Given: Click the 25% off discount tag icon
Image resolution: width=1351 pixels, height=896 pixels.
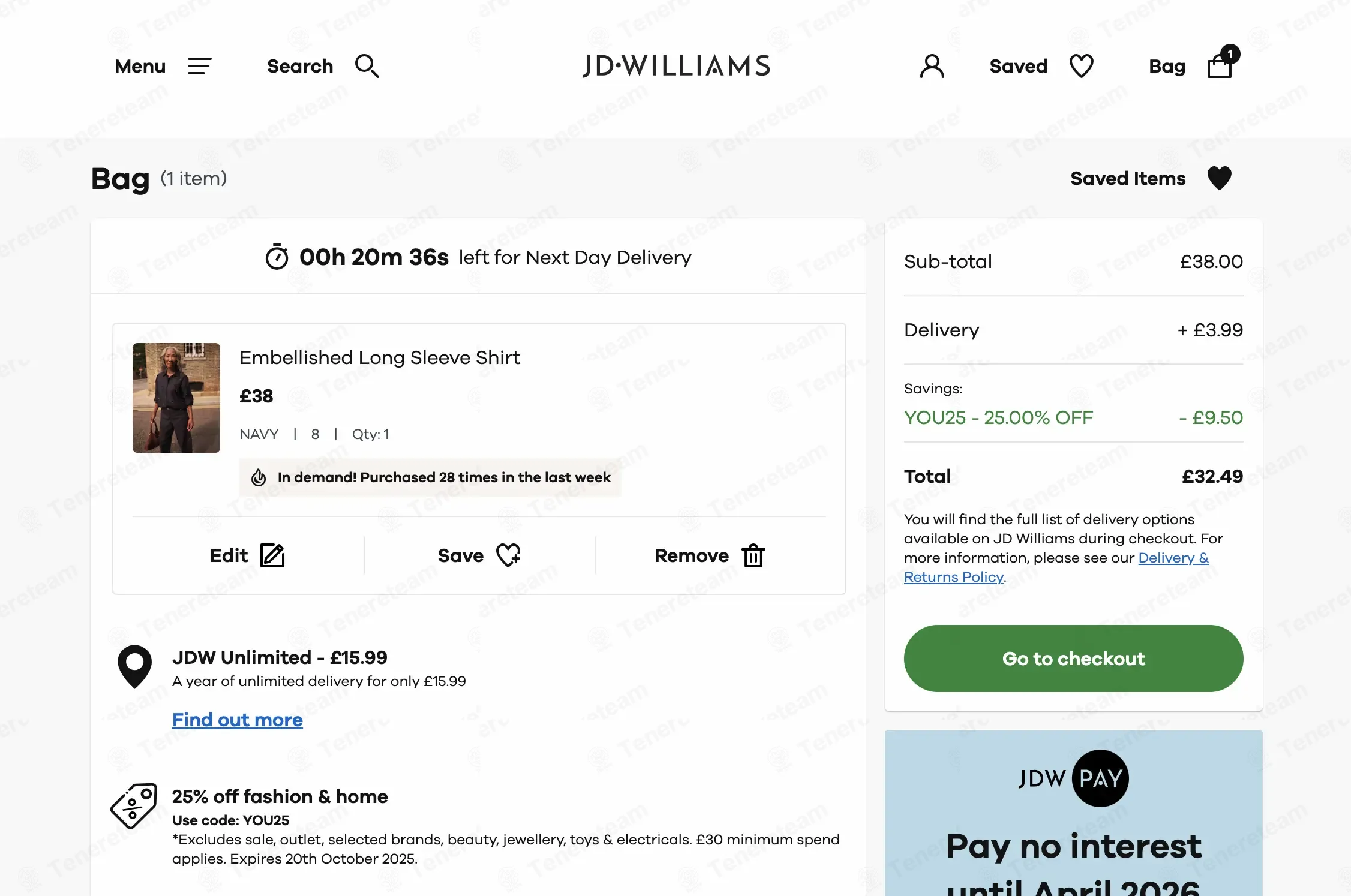Looking at the screenshot, I should tap(134, 805).
